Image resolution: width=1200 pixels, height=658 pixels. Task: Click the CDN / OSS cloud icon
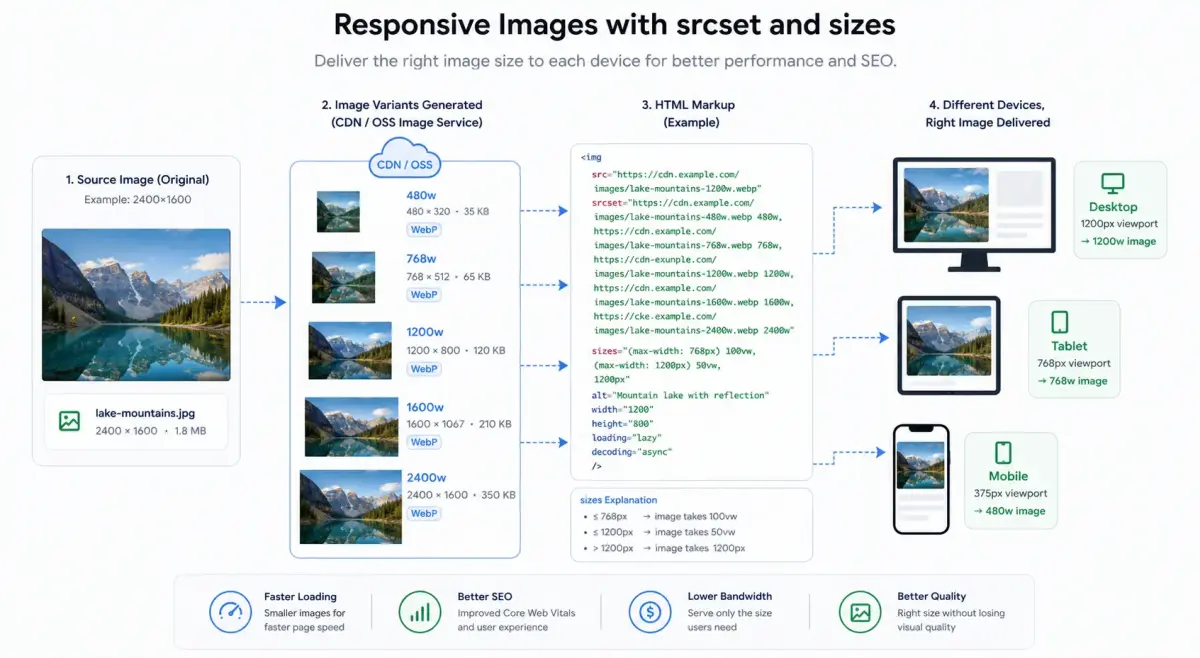click(x=405, y=160)
